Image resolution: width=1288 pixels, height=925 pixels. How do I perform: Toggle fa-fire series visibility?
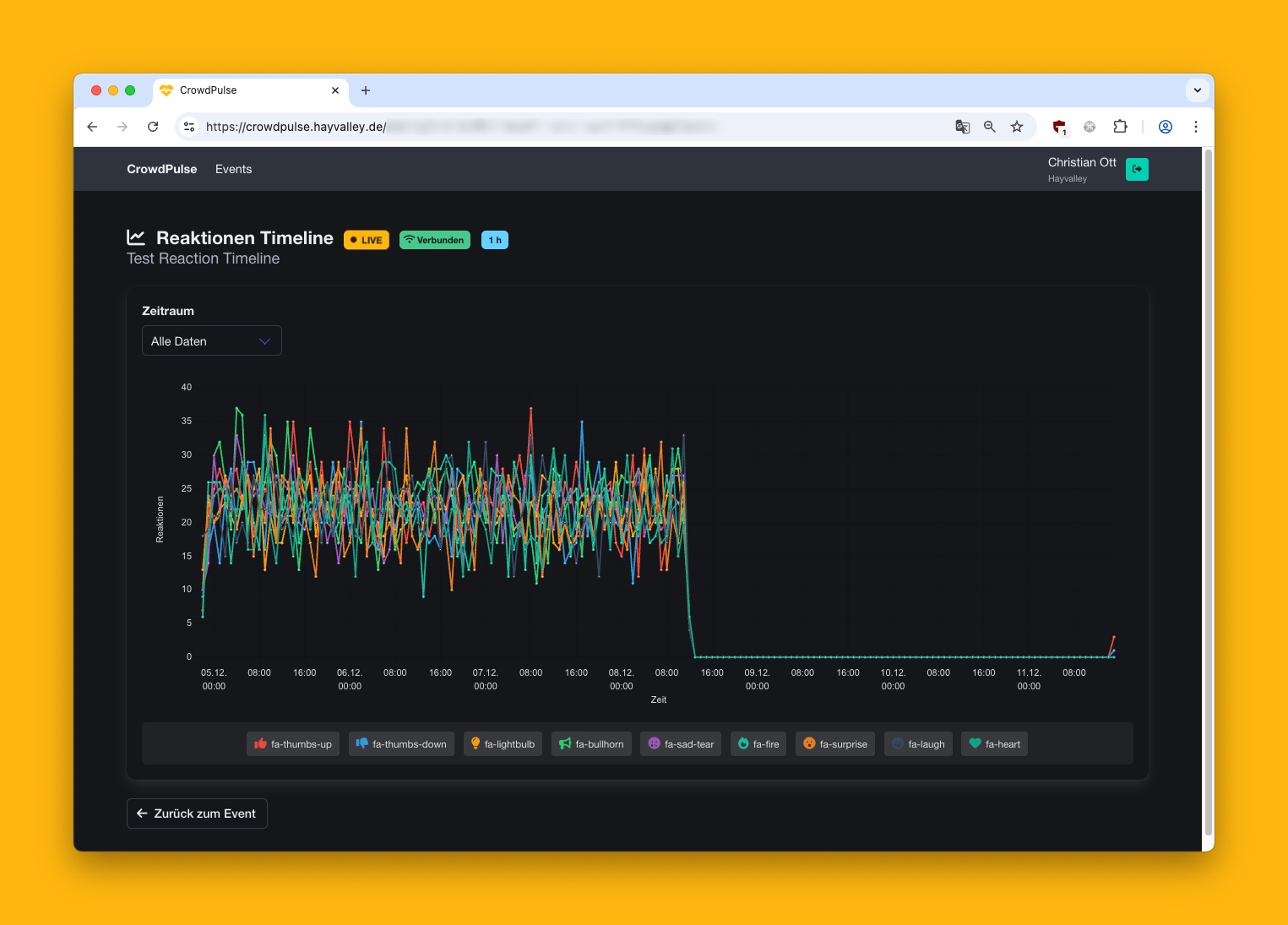(x=758, y=744)
